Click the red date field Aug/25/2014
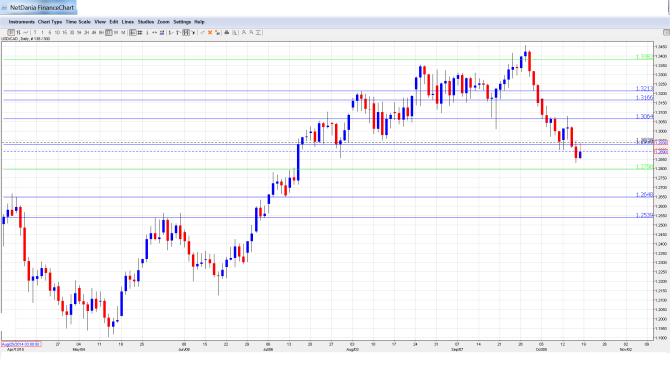Screen dimensions: 670x377 tap(21, 344)
